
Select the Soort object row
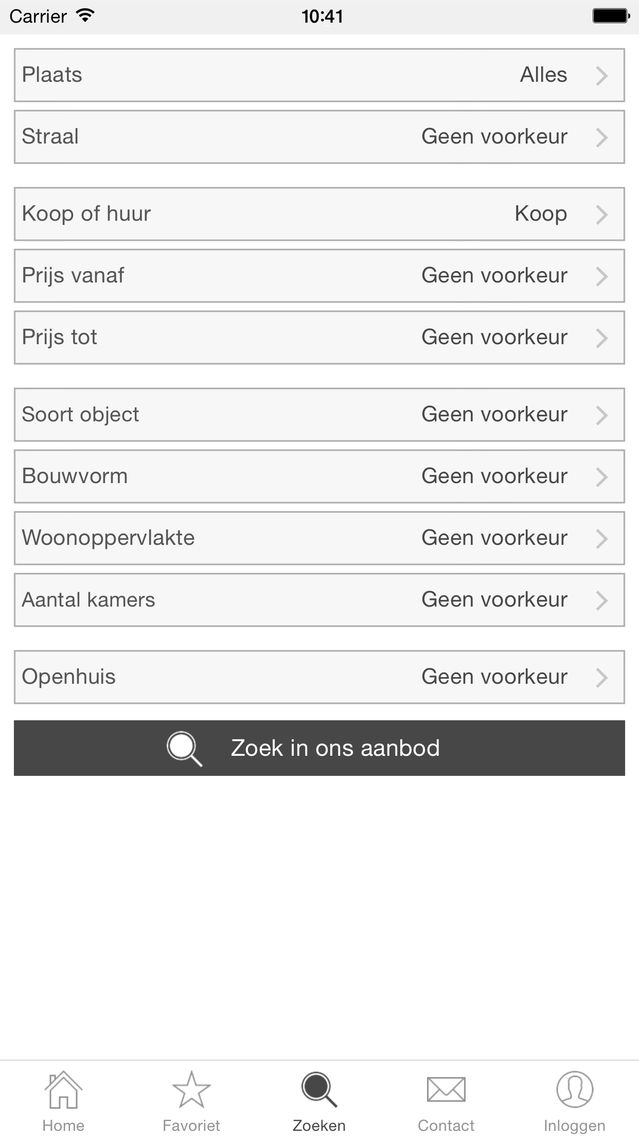click(319, 415)
